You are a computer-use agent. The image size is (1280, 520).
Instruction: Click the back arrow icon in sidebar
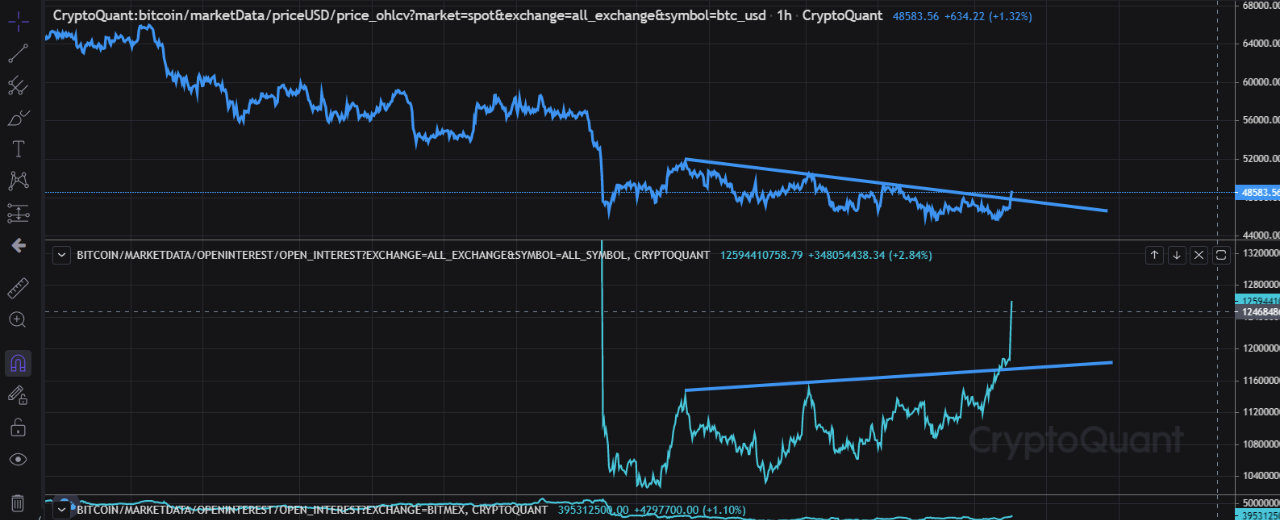[18, 245]
